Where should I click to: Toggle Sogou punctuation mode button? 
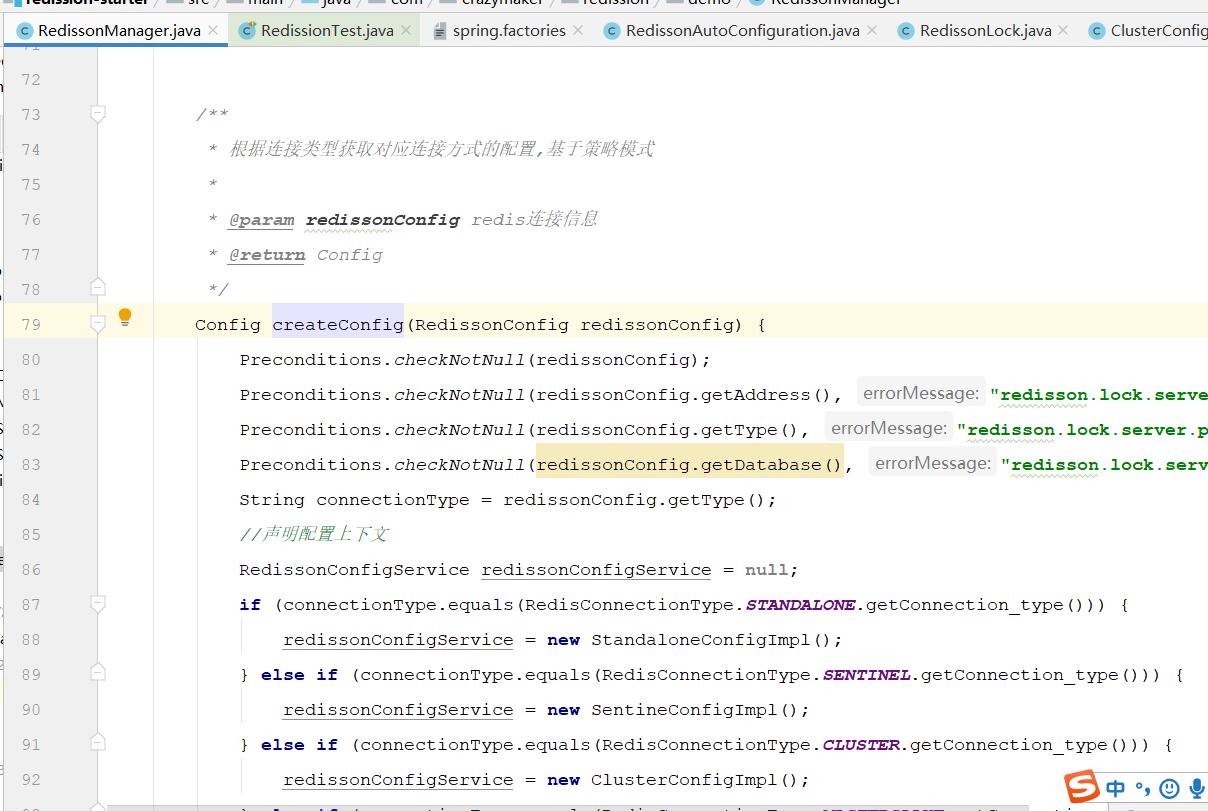point(1142,788)
